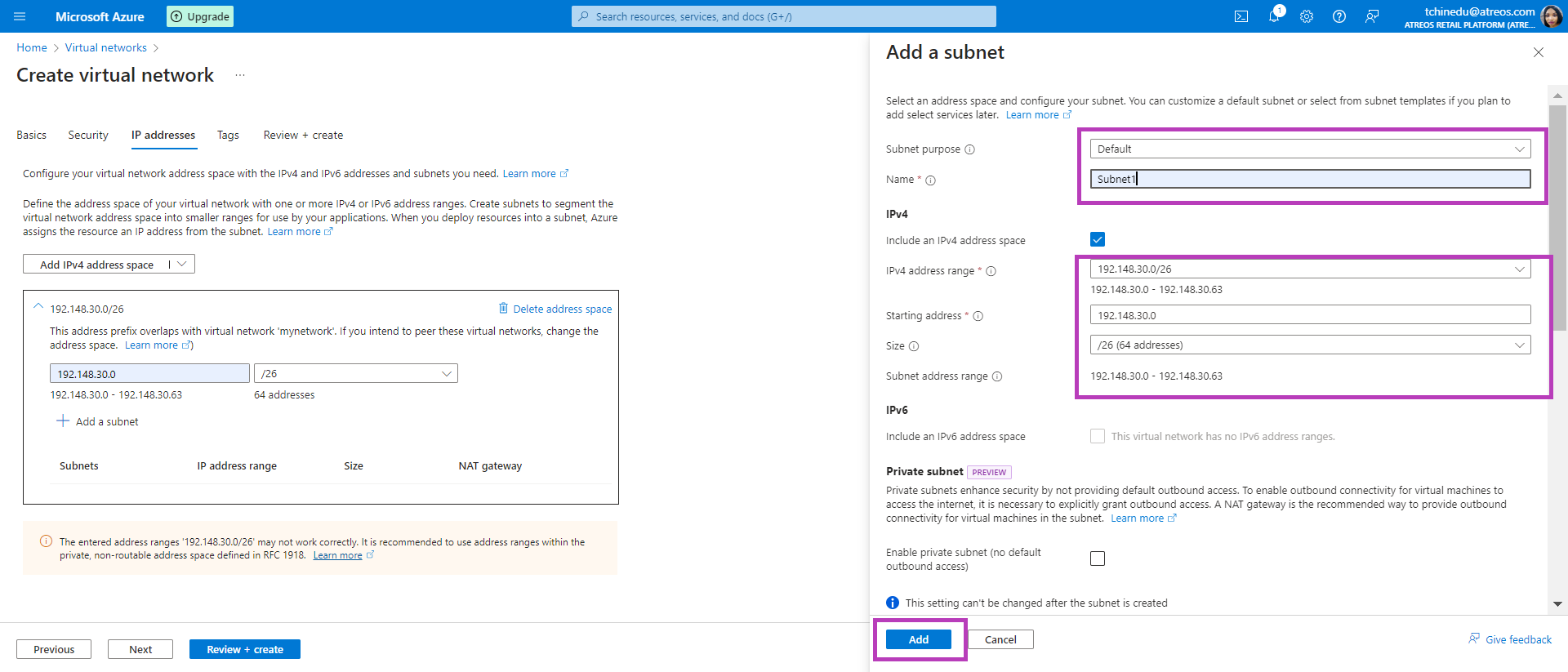Click the subnet Name input field
Image resolution: width=1568 pixels, height=672 pixels.
[x=1310, y=179]
